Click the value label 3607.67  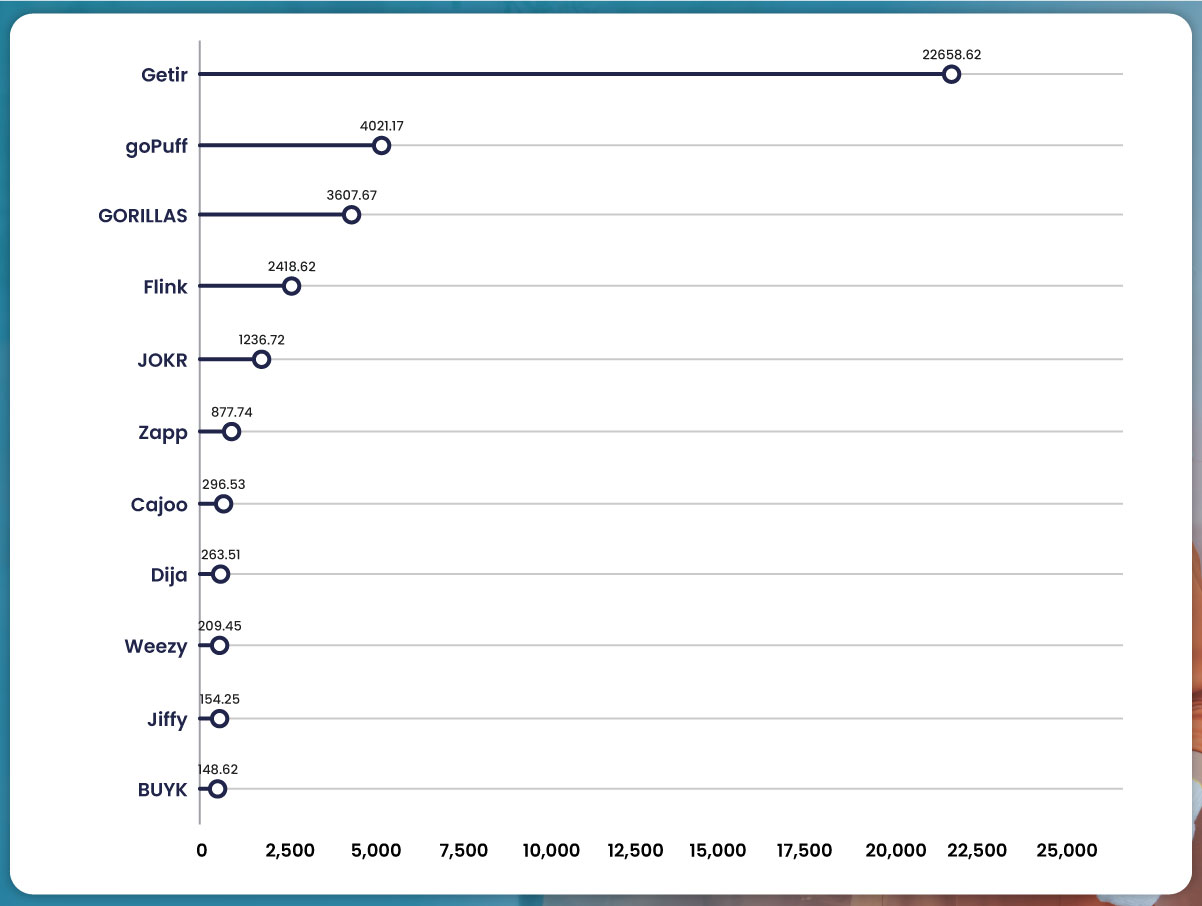tap(352, 196)
